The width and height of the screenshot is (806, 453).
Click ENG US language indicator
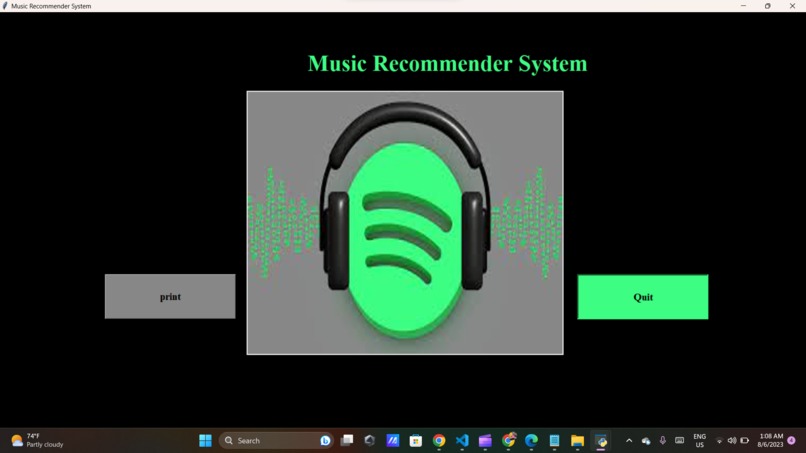[700, 441]
